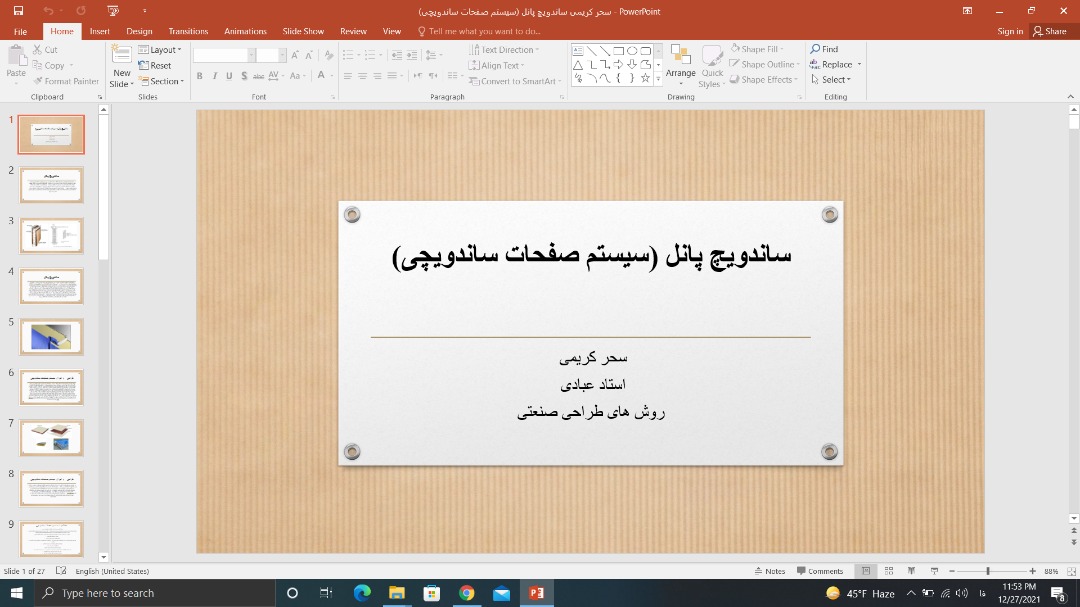Select the star shape in shapes gallery
Viewport: 1080px width, 607px height.
click(x=645, y=78)
